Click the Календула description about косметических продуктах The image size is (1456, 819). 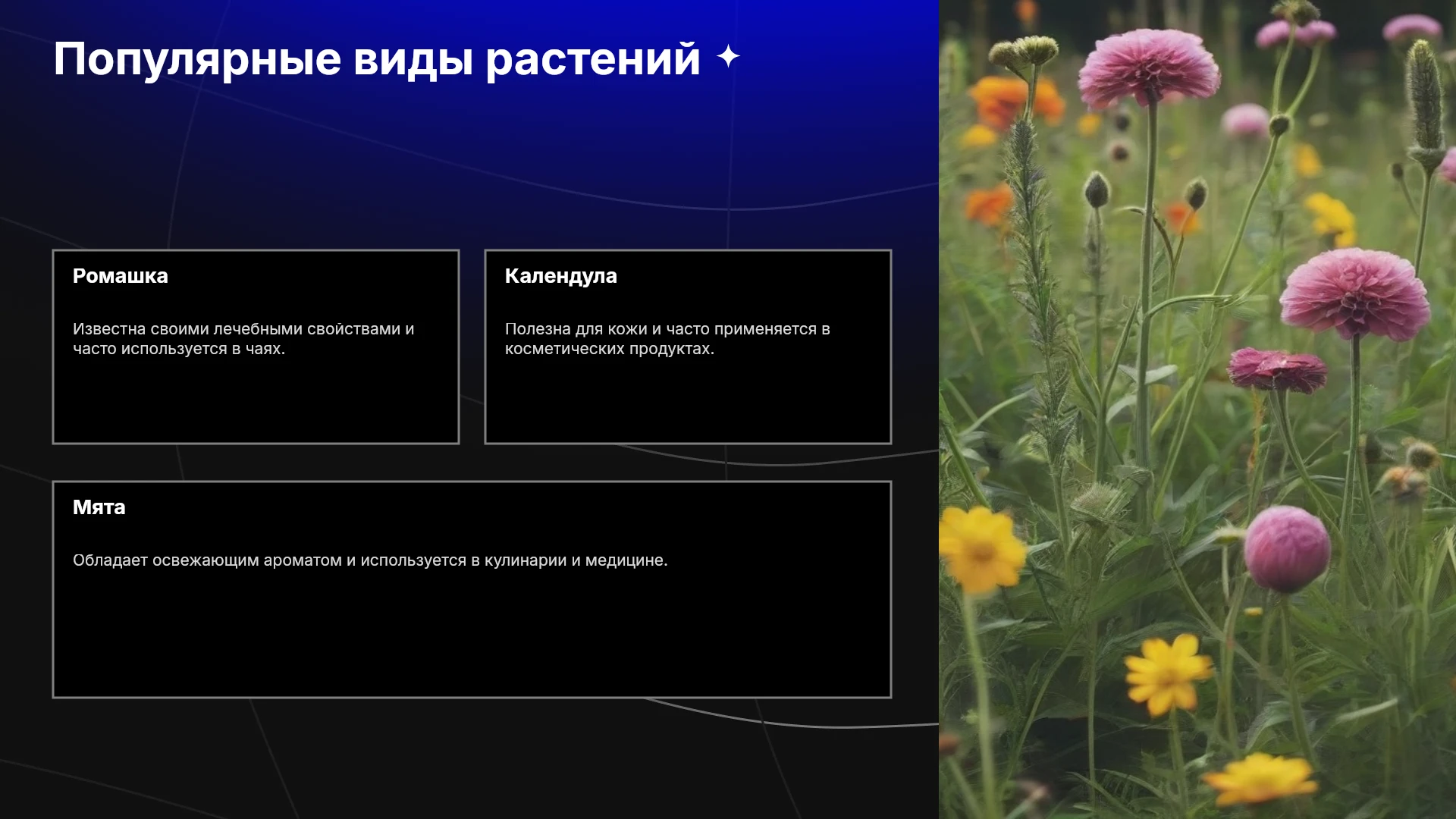[x=667, y=339]
